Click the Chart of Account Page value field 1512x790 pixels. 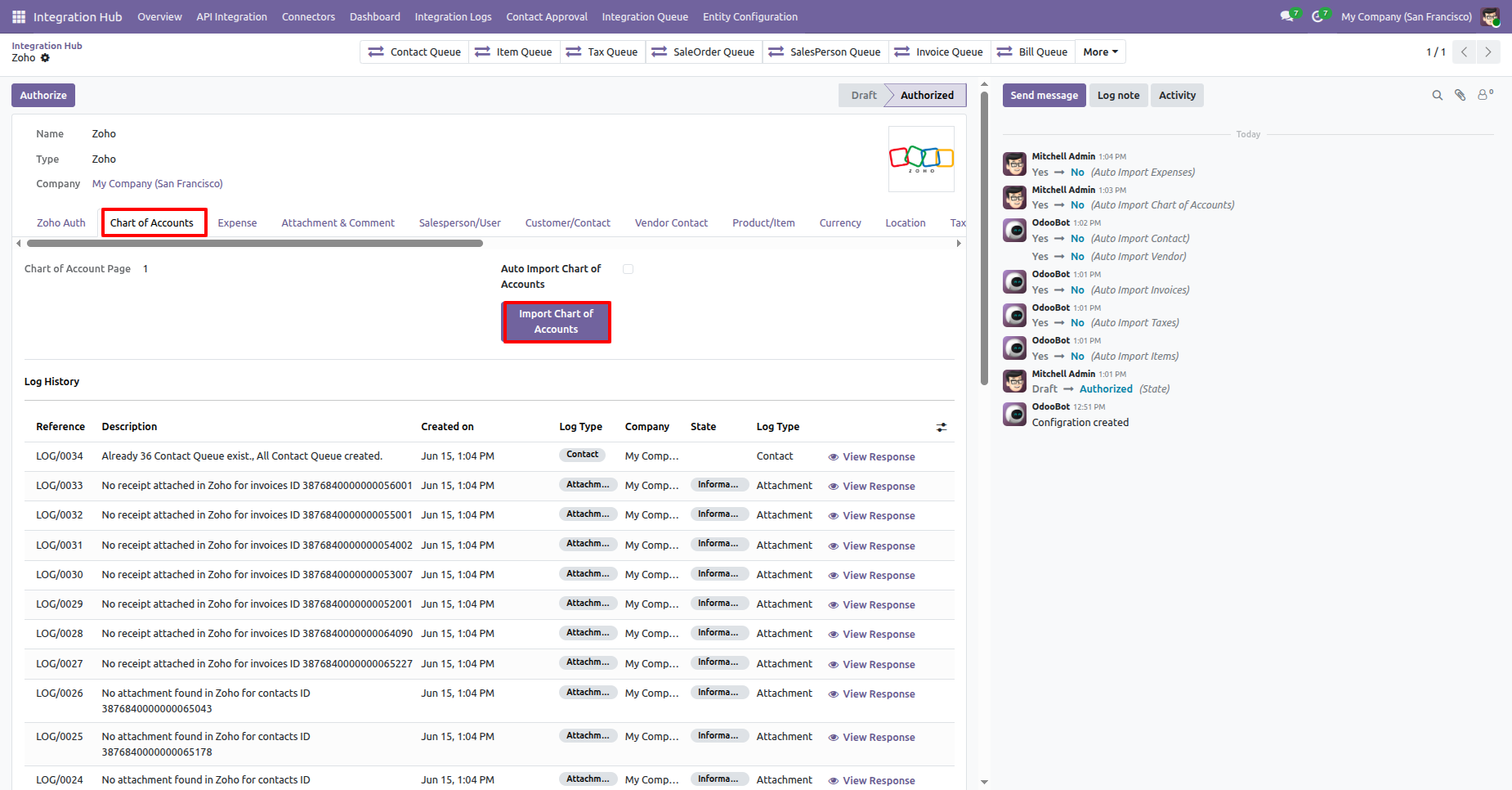point(145,269)
